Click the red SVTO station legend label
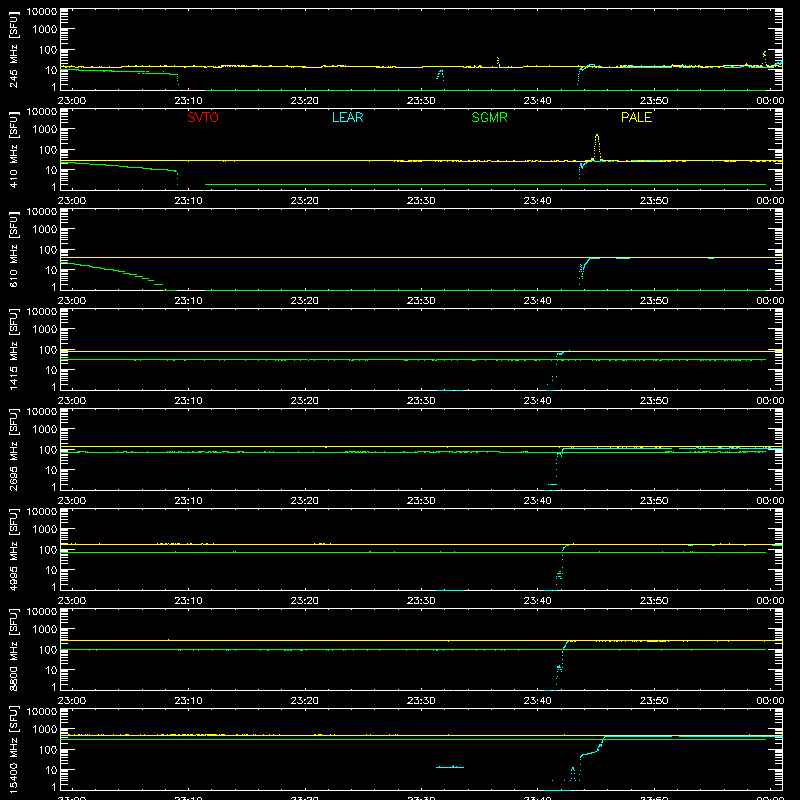Viewport: 800px width, 800px height. pos(203,117)
